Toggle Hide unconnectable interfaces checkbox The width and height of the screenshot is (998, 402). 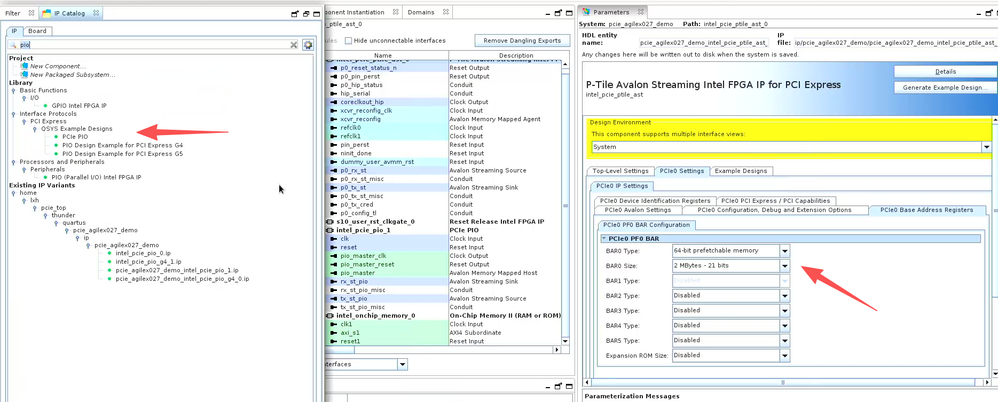click(x=348, y=41)
